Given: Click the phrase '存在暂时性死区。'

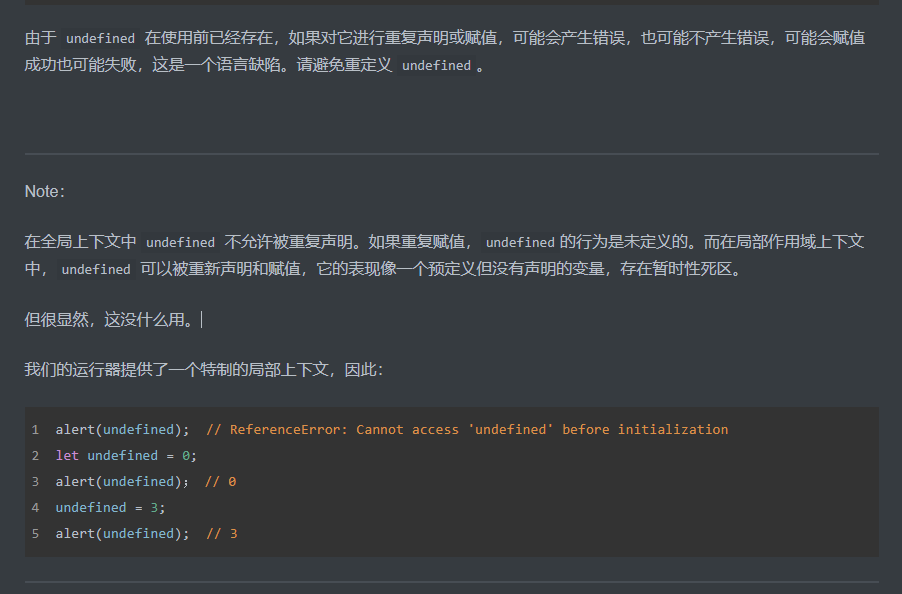Looking at the screenshot, I should [683, 269].
